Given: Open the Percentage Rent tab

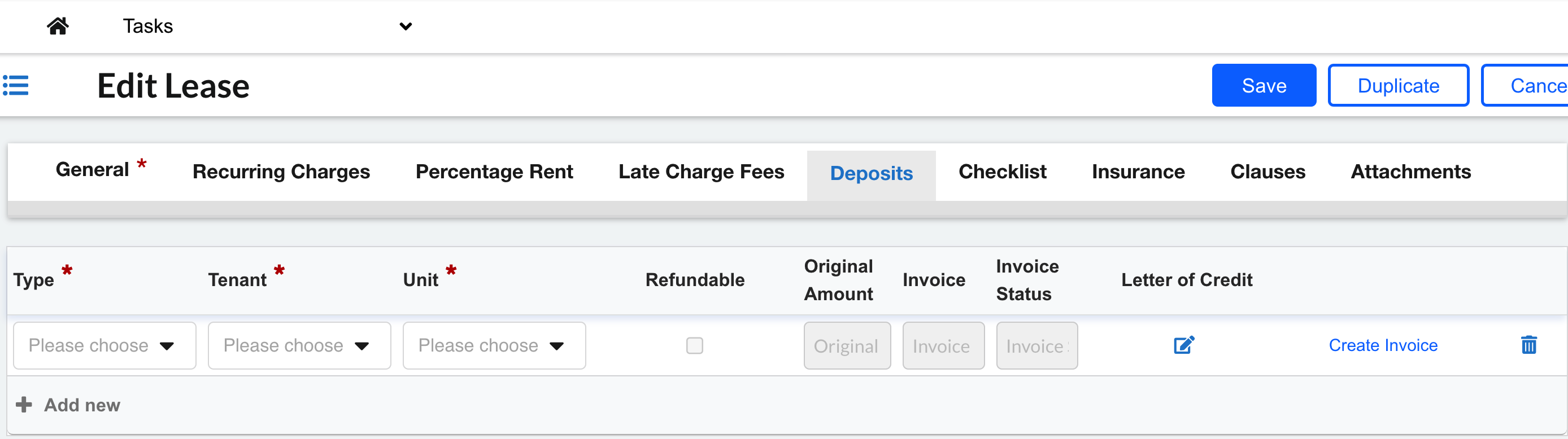Looking at the screenshot, I should click(x=494, y=172).
